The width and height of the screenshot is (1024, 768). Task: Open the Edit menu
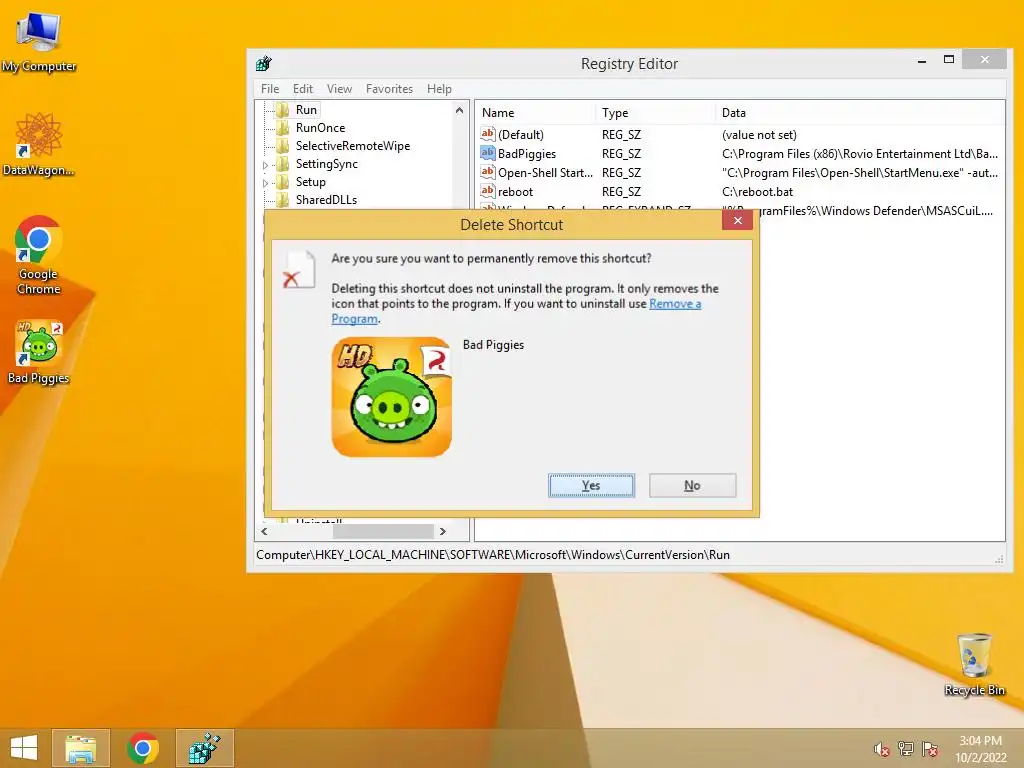click(x=302, y=89)
